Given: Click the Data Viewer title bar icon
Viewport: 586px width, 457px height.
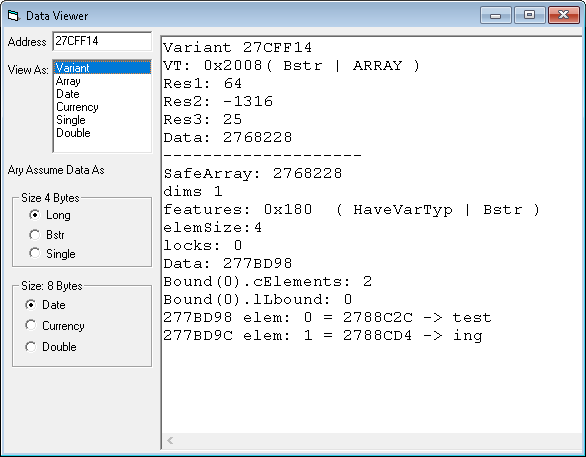Looking at the screenshot, I should pyautogui.click(x=13, y=16).
